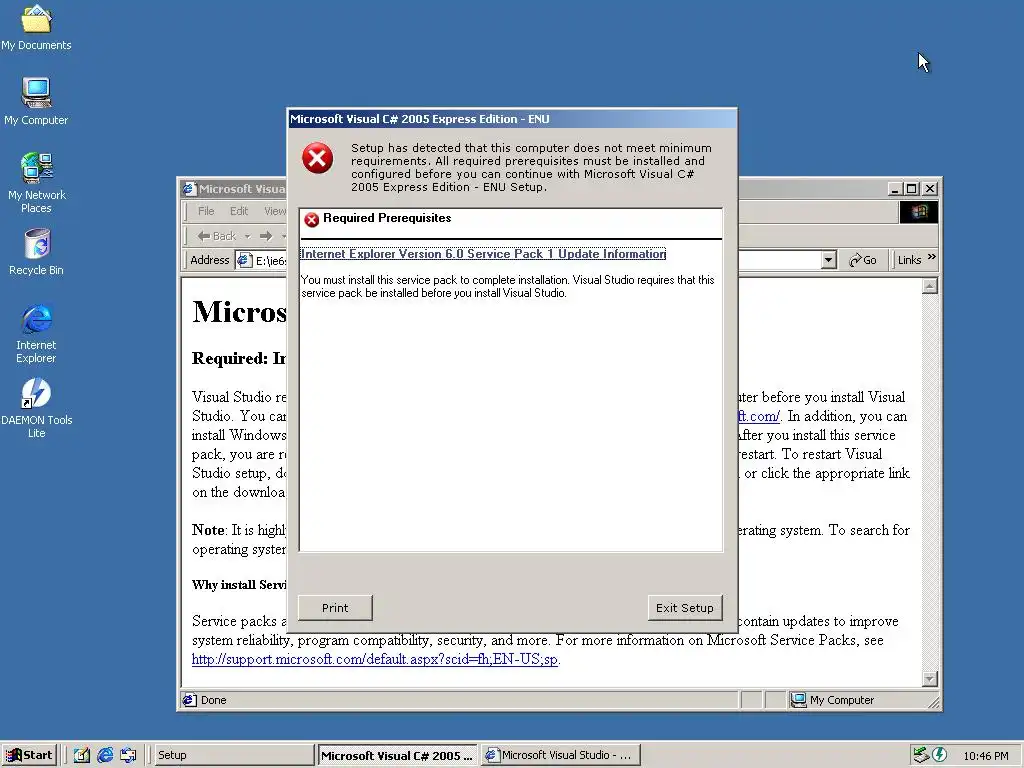This screenshot has height=768, width=1024.
Task: Open My Documents desktop icon
Action: click(x=36, y=27)
